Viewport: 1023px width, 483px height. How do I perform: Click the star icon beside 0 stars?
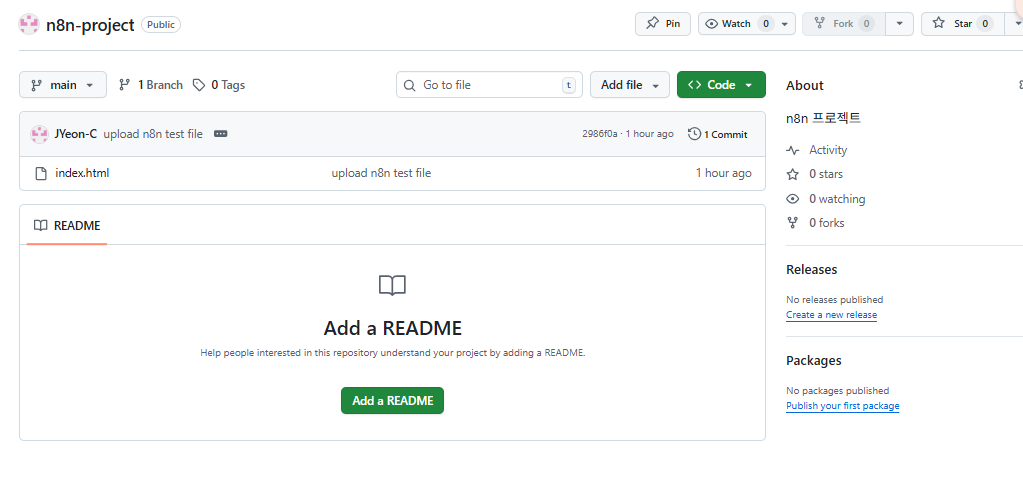793,174
